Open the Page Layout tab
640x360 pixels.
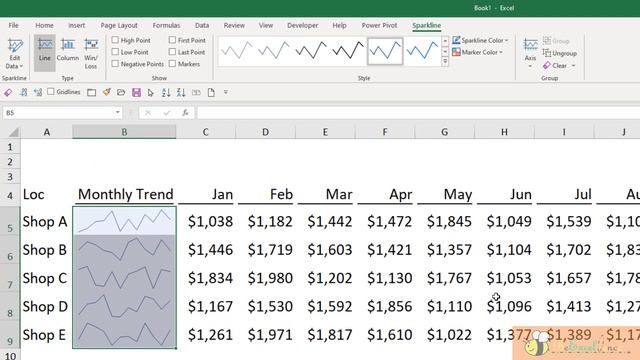pyautogui.click(x=119, y=25)
